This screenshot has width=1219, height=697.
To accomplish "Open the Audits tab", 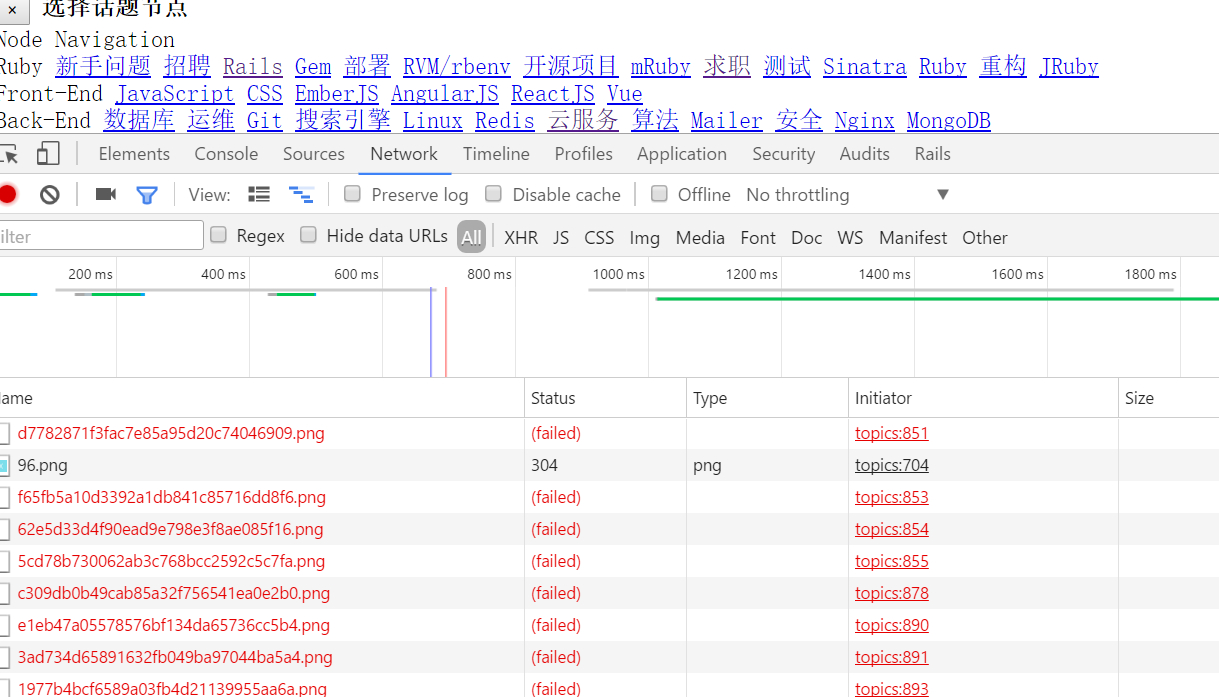I will 865,154.
